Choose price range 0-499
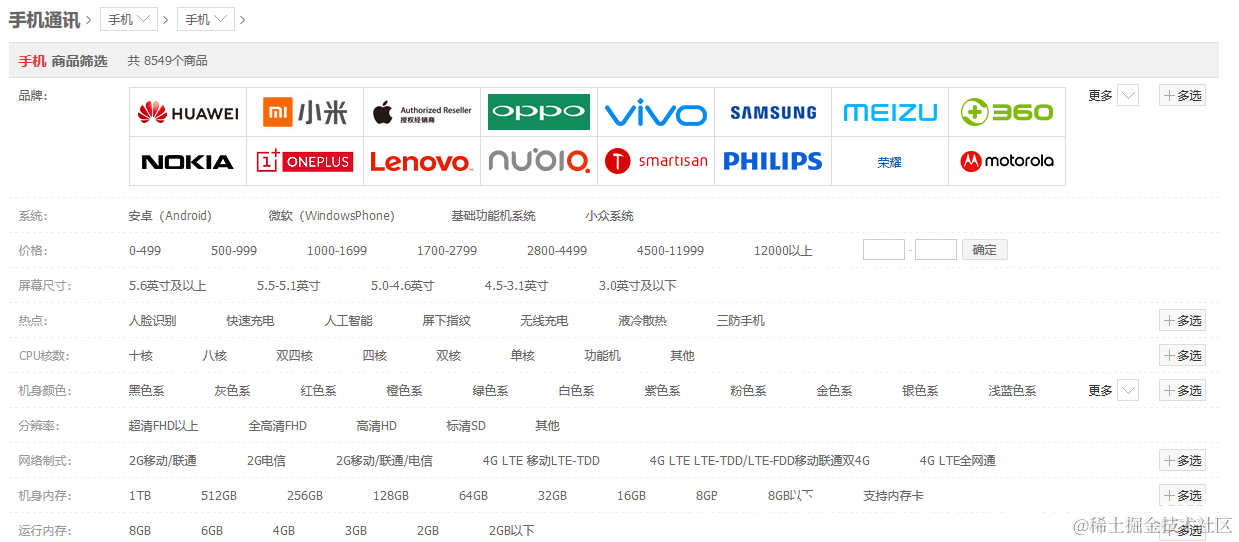 click(145, 251)
